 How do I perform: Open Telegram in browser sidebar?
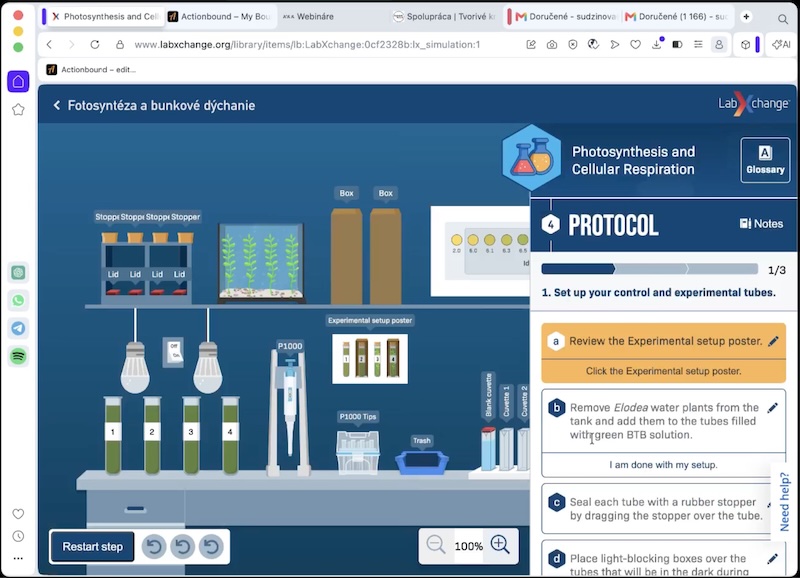coord(18,328)
